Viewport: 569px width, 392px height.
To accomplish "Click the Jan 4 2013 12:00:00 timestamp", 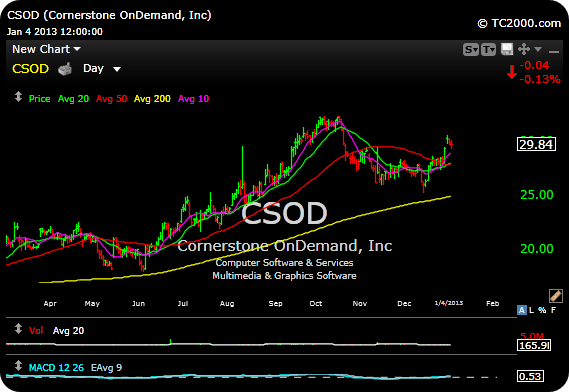I will click(55, 32).
